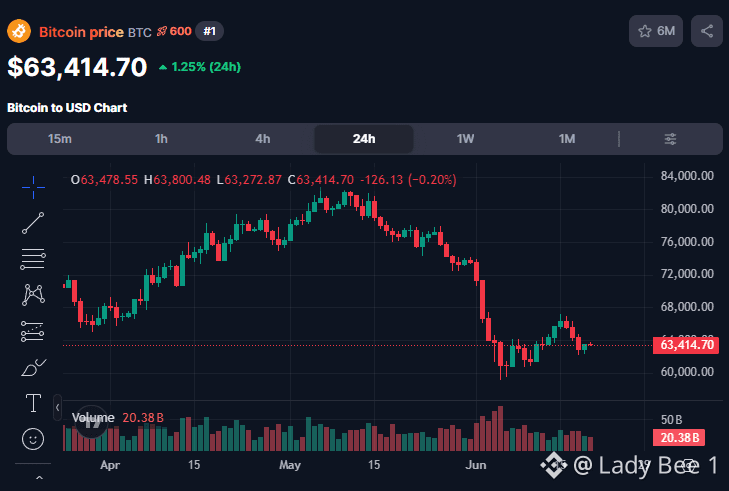The height and width of the screenshot is (491, 729).
Task: Click the L63,272.87 low value
Action: (x=249, y=180)
